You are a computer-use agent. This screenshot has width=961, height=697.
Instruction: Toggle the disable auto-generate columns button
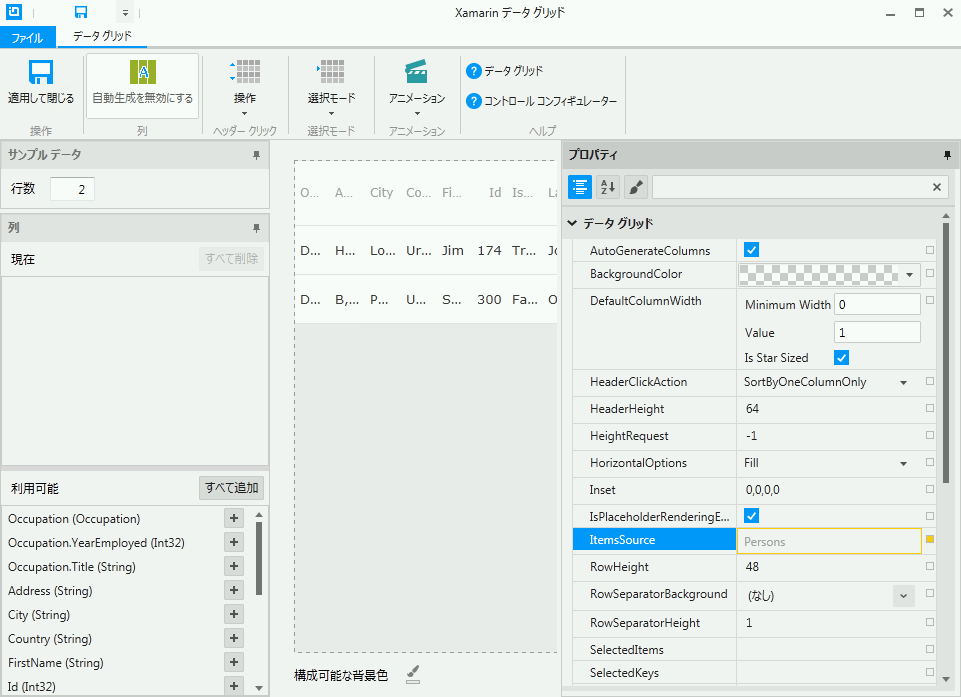[x=142, y=85]
